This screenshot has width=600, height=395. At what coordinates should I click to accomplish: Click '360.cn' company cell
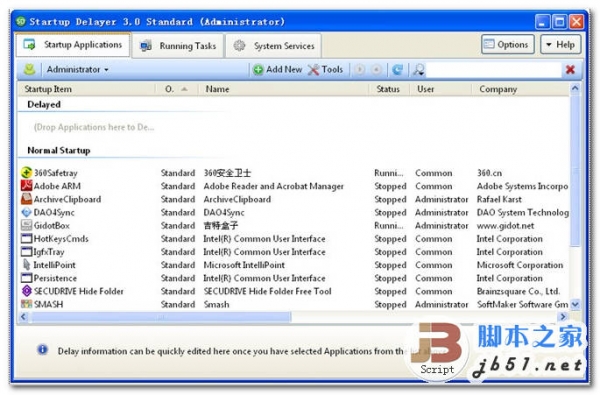tap(489, 173)
